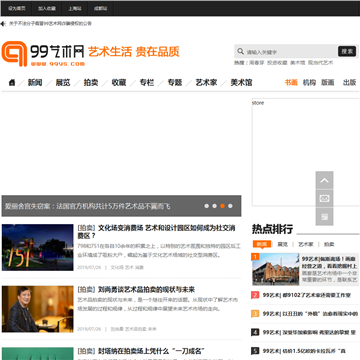This screenshot has height=360, width=360.
Task: Open article 封塔纳在拍卖场上凭什么一刀成名
Action: pos(151,351)
